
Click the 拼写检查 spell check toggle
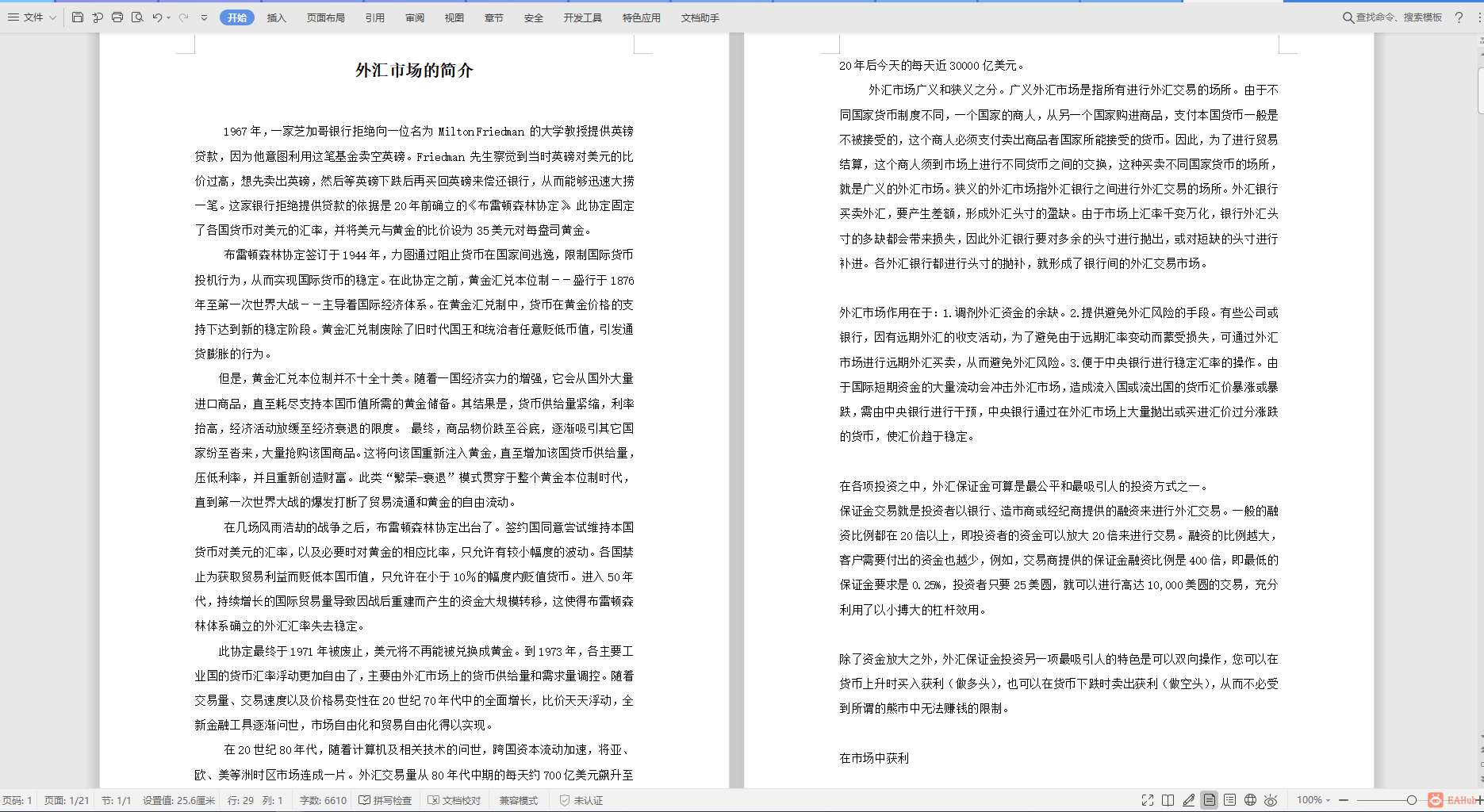tap(385, 800)
